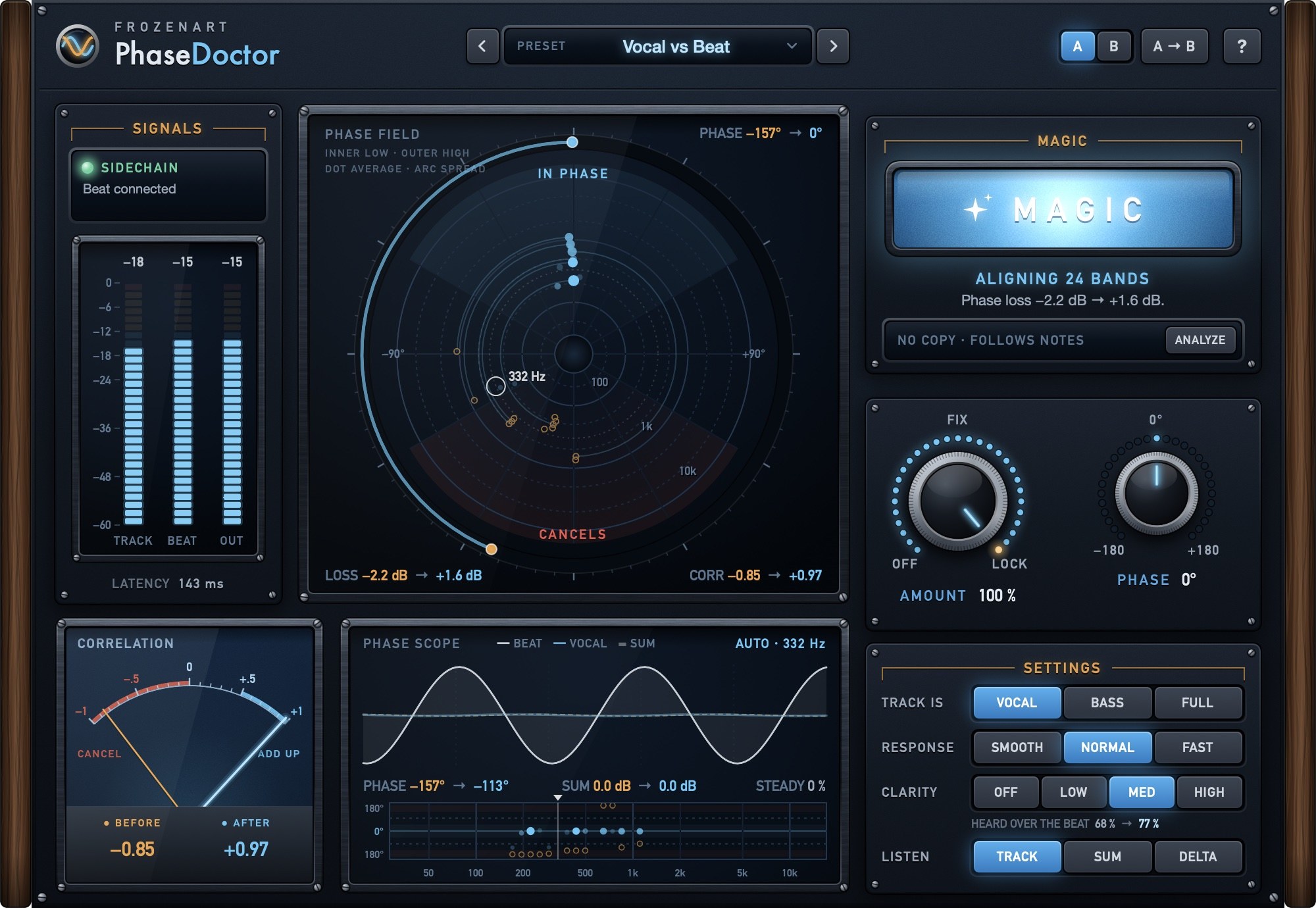This screenshot has height=908, width=1316.
Task: Listen to SUM output
Action: point(1107,857)
